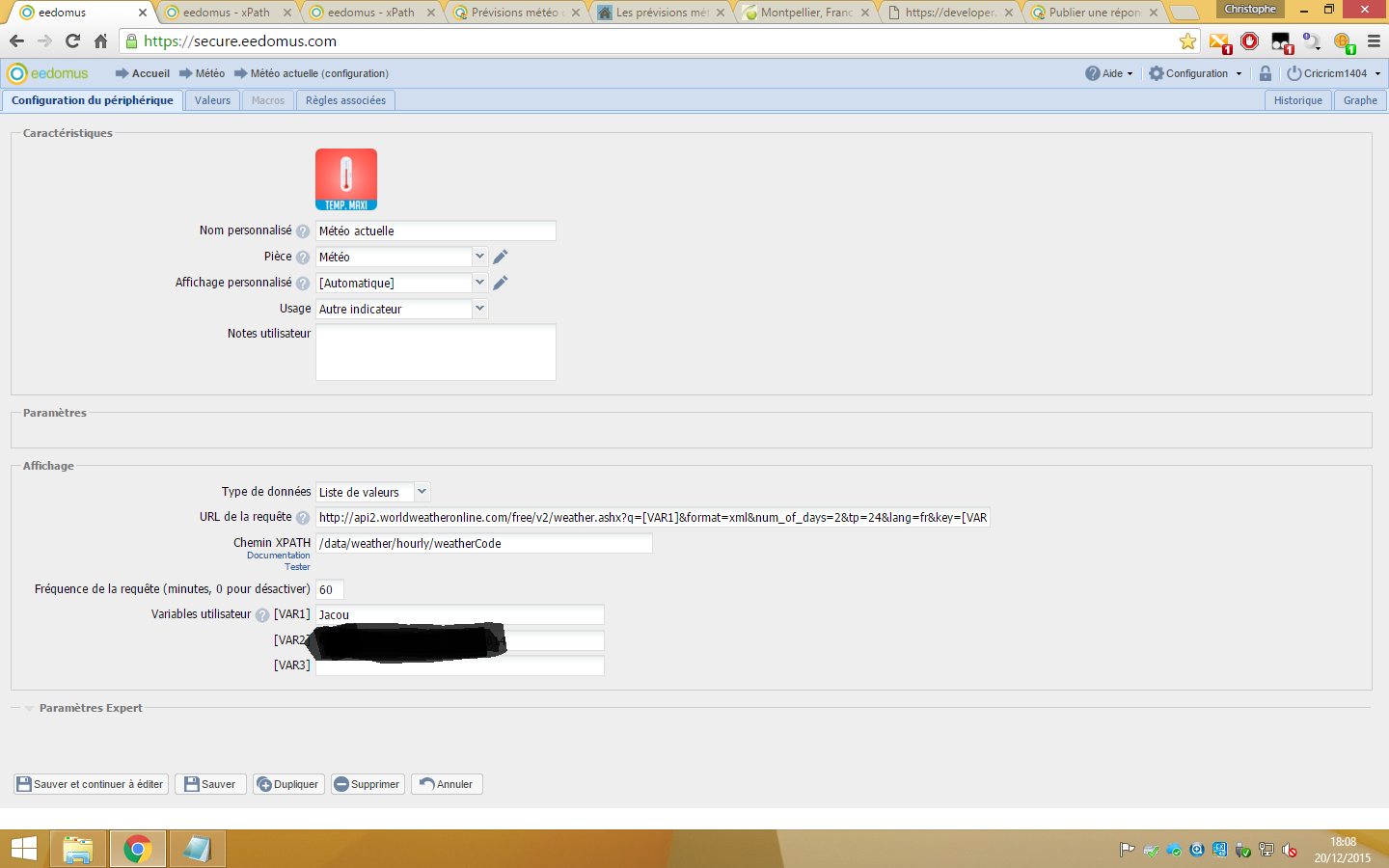Open Chrome from the Windows taskbar
The height and width of the screenshot is (868, 1389).
tap(137, 849)
